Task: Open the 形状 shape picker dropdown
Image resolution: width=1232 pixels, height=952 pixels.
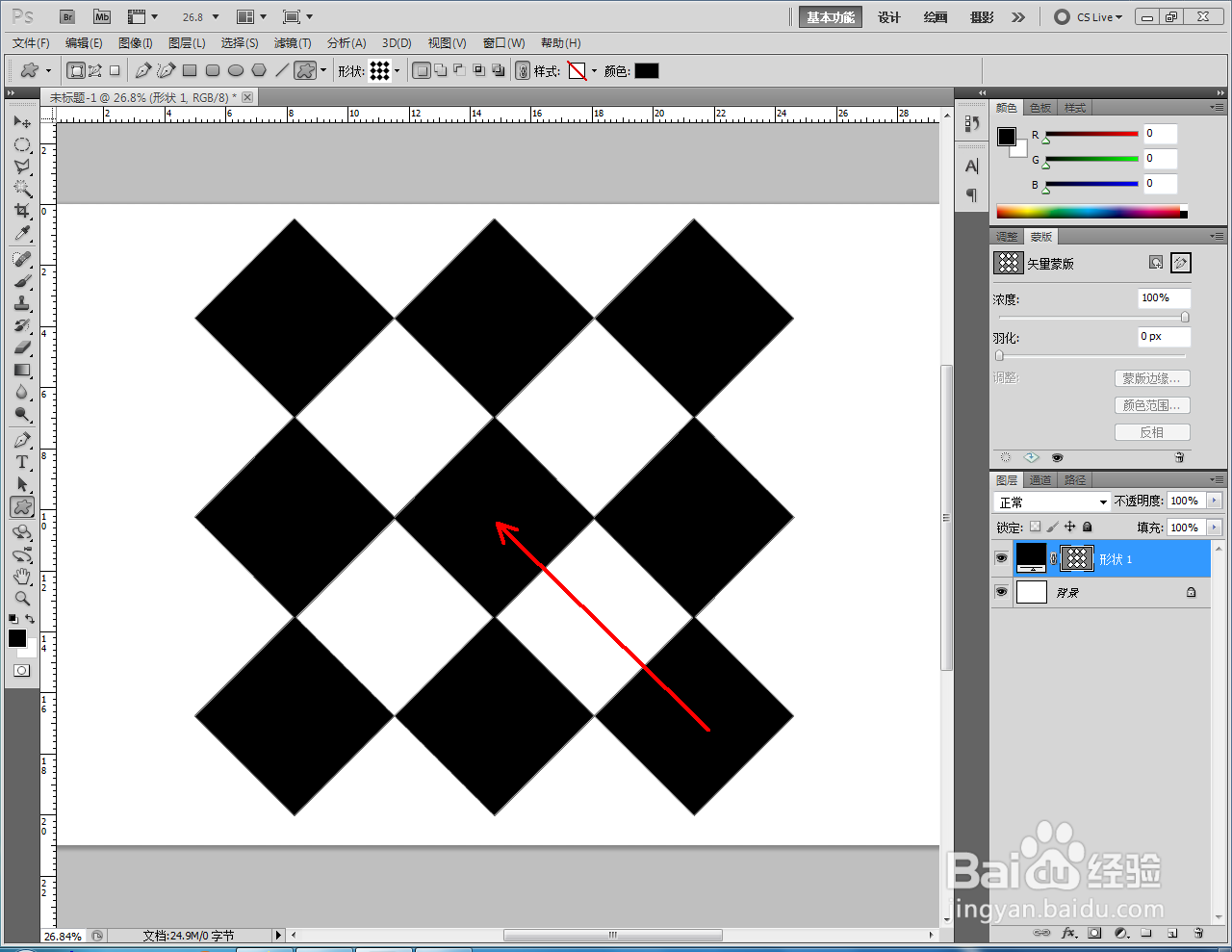Action: (397, 71)
